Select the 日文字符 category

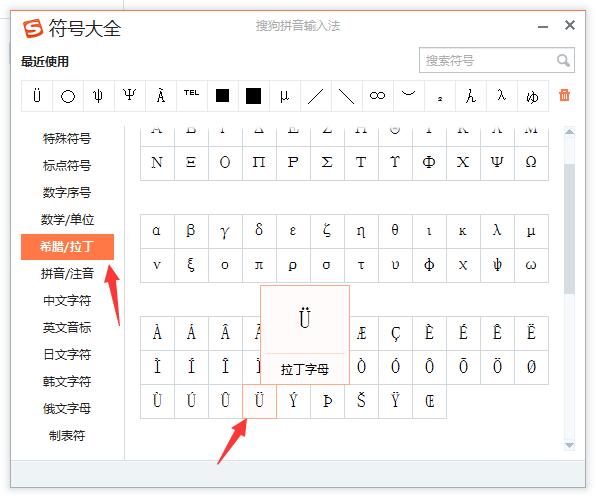(x=67, y=355)
